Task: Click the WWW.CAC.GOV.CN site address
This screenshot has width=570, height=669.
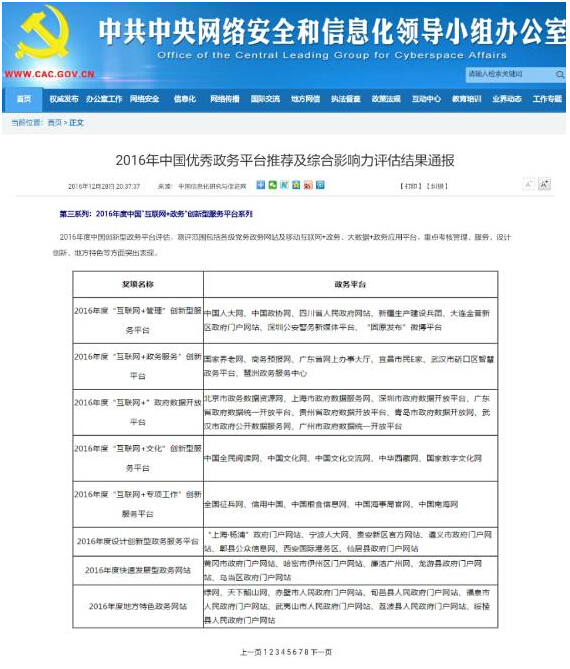Action: click(x=49, y=75)
